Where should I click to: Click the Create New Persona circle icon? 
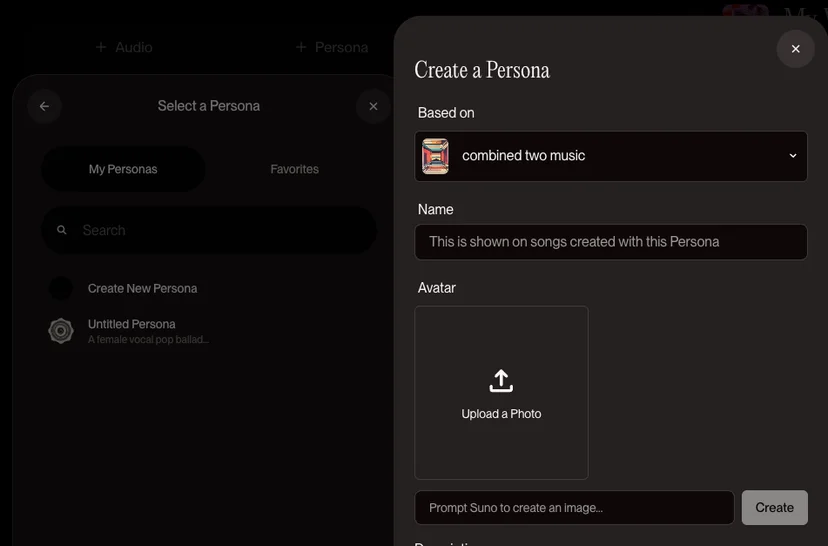[x=61, y=288]
